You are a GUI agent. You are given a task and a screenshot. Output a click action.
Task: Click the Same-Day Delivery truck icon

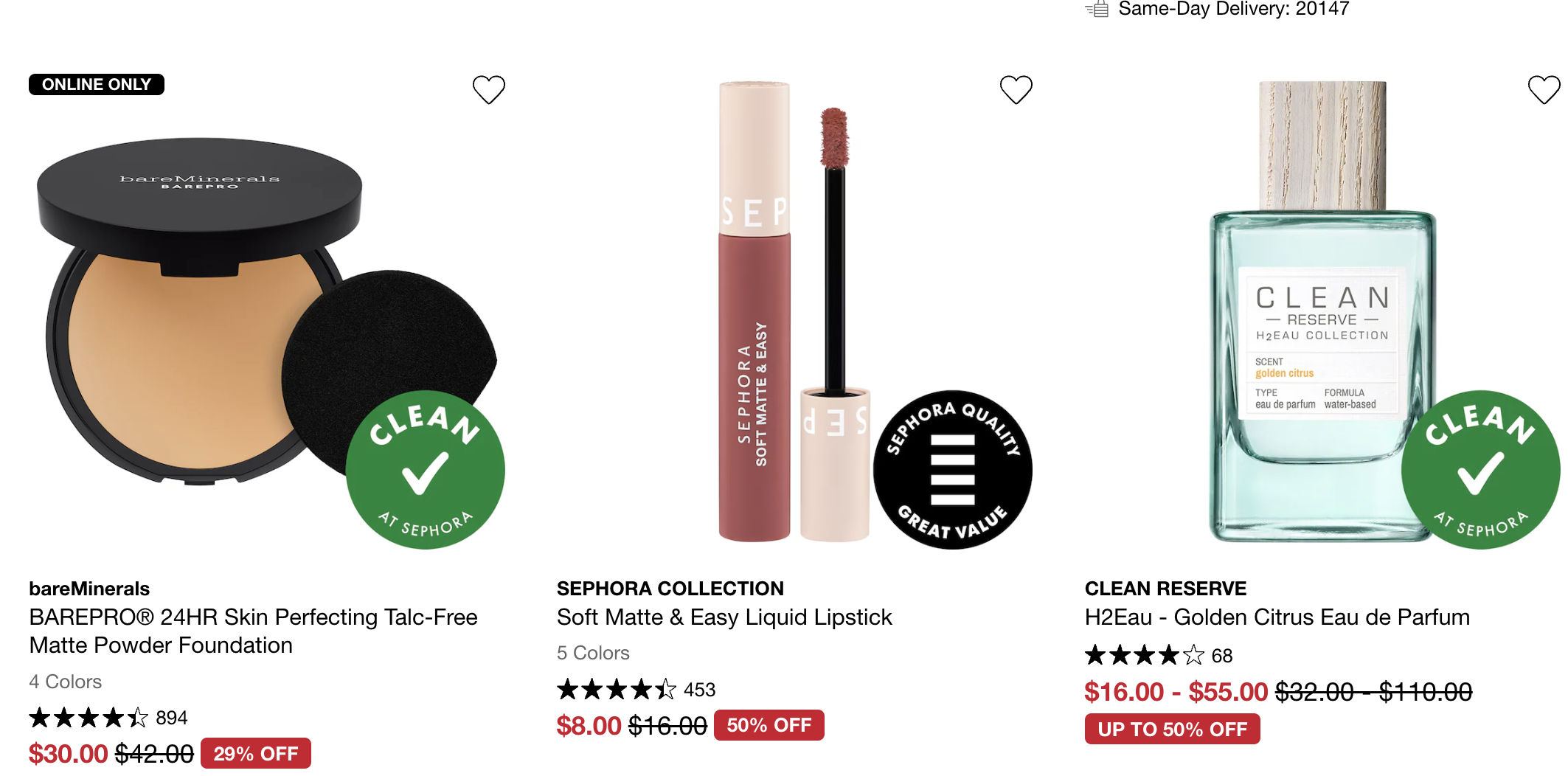point(1097,9)
